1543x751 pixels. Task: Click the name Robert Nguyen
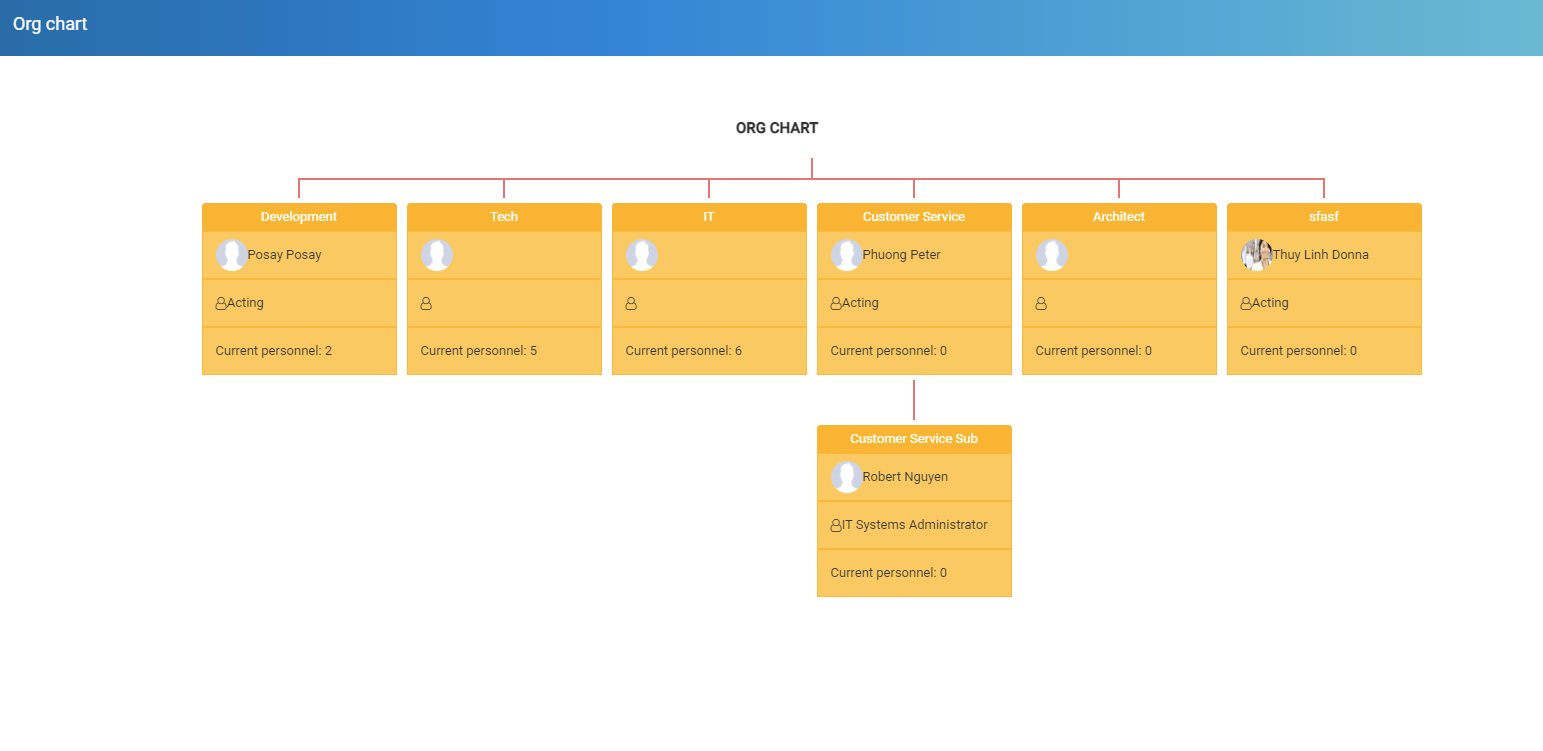click(x=905, y=477)
